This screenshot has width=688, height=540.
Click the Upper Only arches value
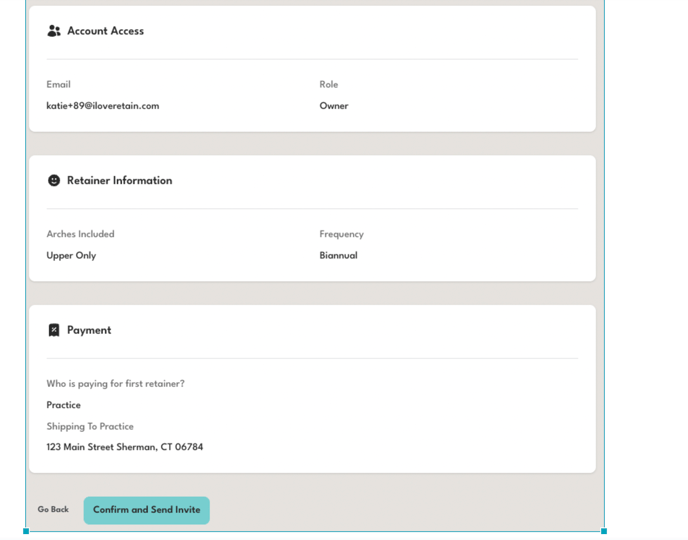71,256
